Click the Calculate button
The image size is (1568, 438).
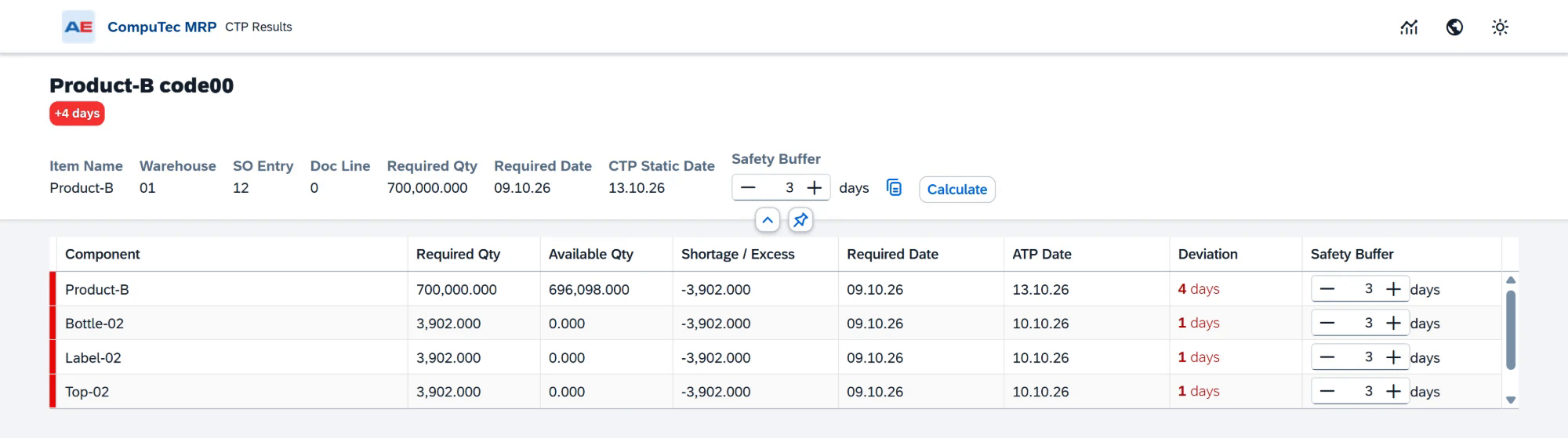point(957,189)
